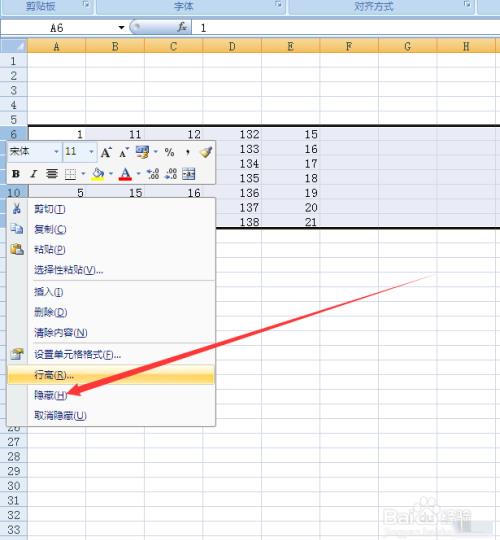Click cell containing 21
500x540 pixels.
291,222
